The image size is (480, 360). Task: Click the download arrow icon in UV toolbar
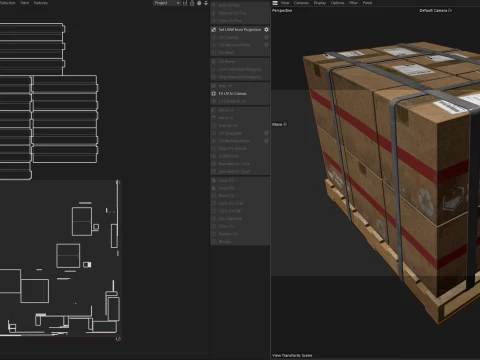pyautogui.click(x=206, y=3)
